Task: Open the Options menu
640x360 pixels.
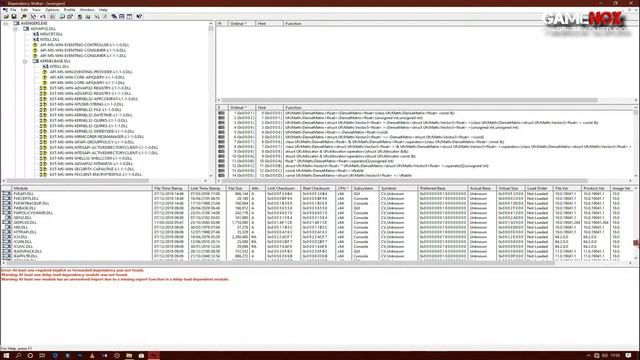Action: 52,10
